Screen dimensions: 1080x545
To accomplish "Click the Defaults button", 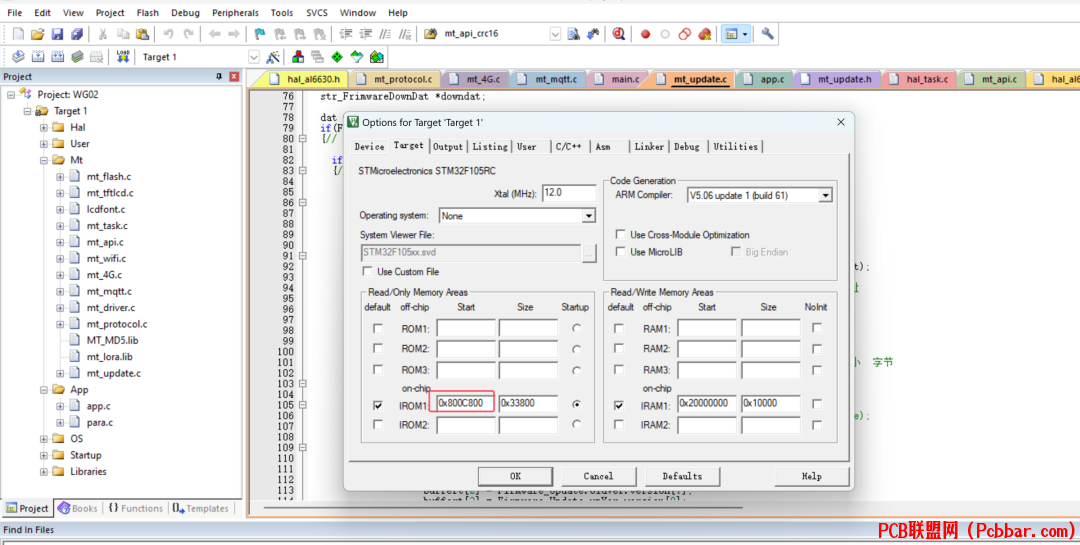I will [x=682, y=476].
